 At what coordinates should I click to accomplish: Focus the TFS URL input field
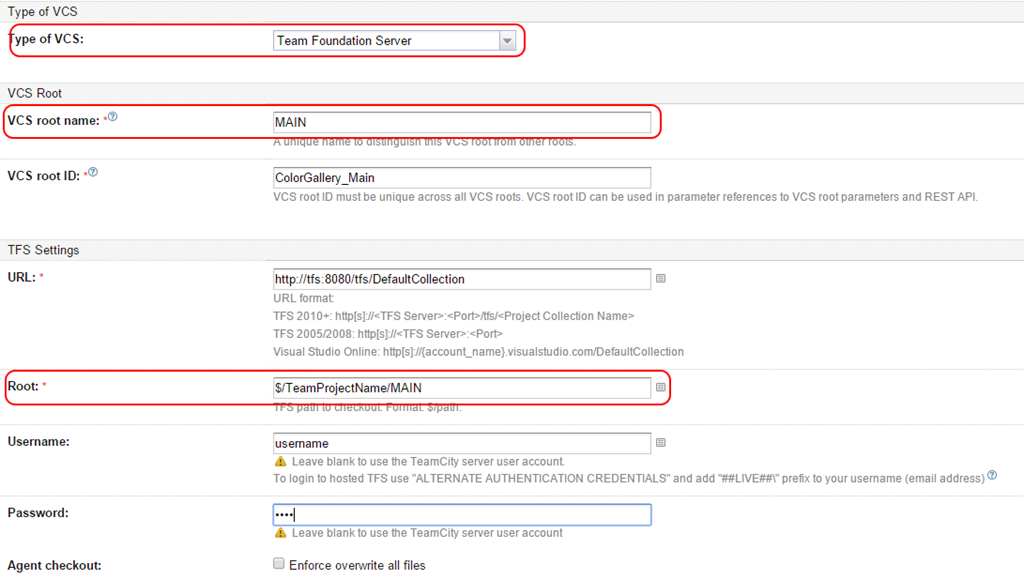[x=462, y=279]
